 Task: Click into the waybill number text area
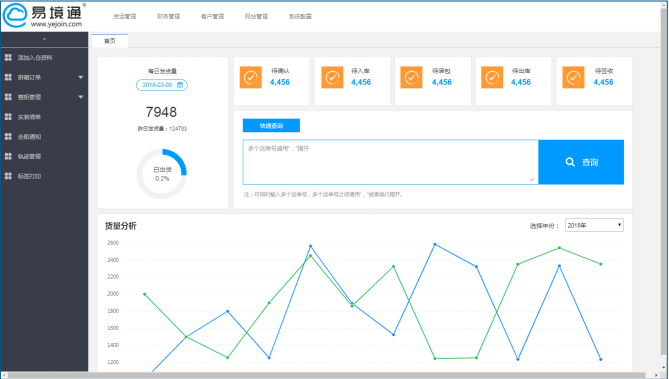pyautogui.click(x=390, y=162)
